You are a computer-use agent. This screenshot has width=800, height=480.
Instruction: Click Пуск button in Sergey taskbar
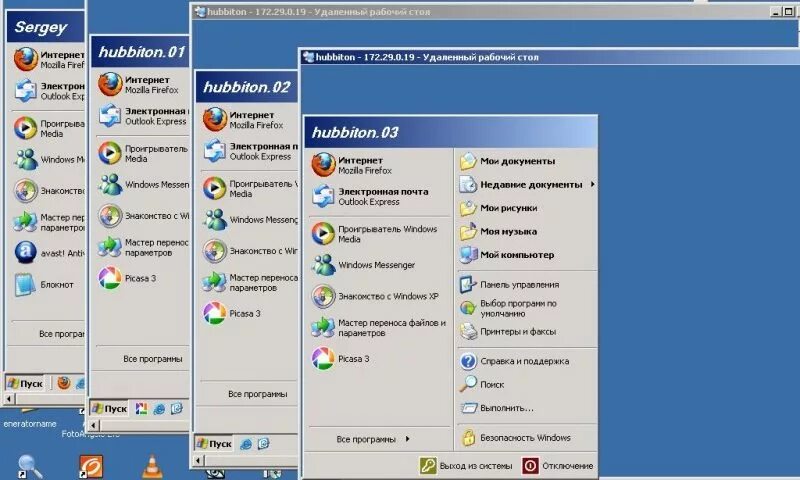(26, 383)
